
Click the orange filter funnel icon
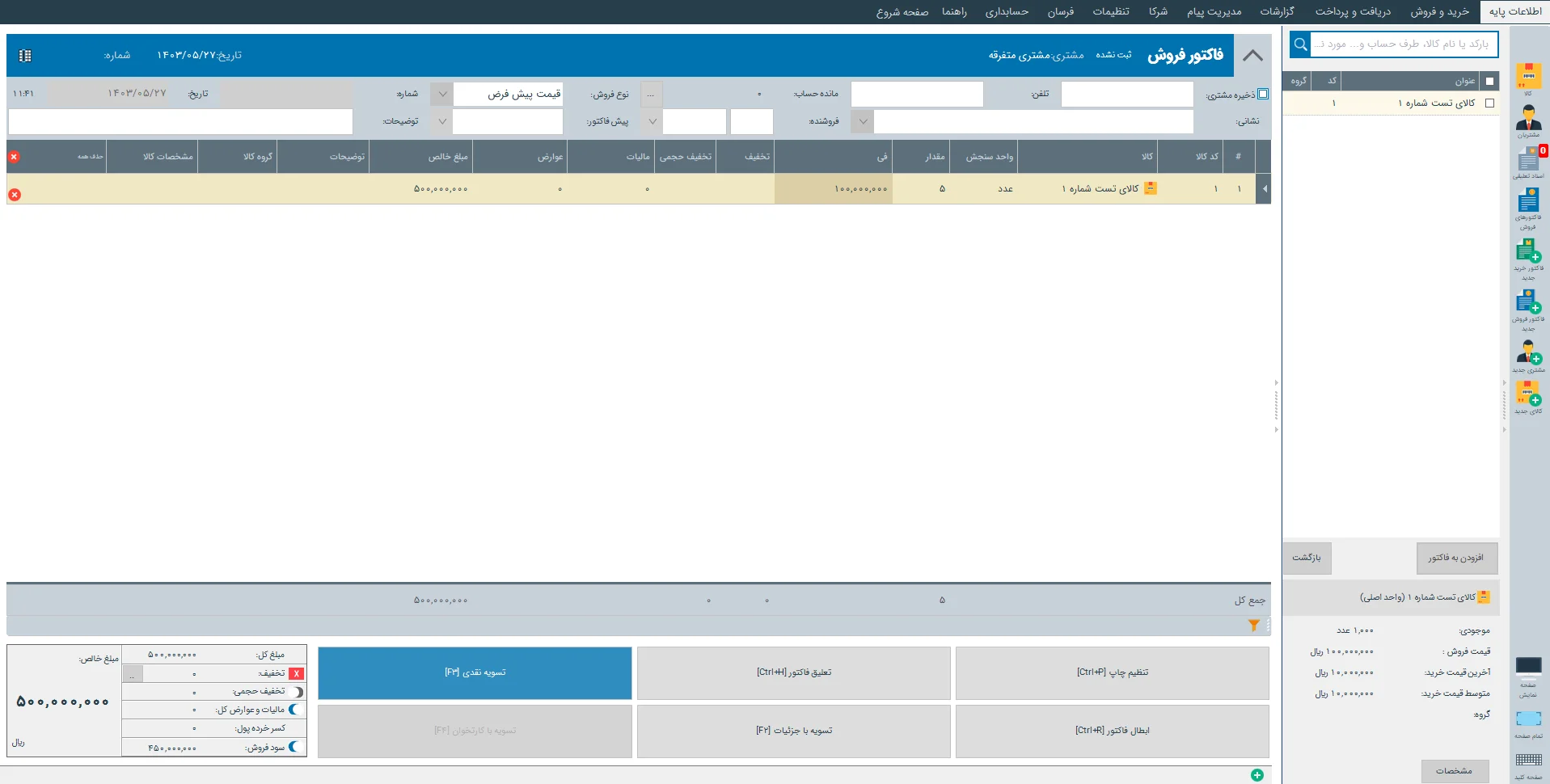(1253, 626)
